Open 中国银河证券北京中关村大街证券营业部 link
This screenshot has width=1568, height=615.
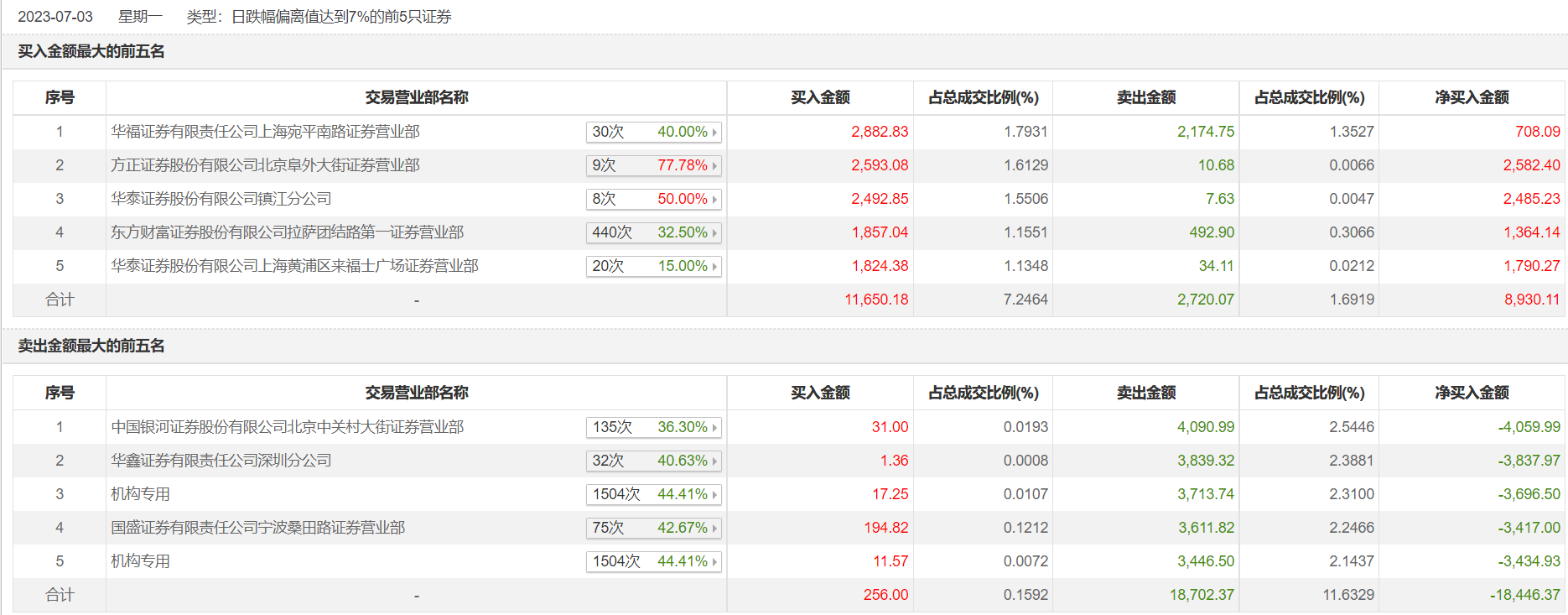pyautogui.click(x=287, y=427)
